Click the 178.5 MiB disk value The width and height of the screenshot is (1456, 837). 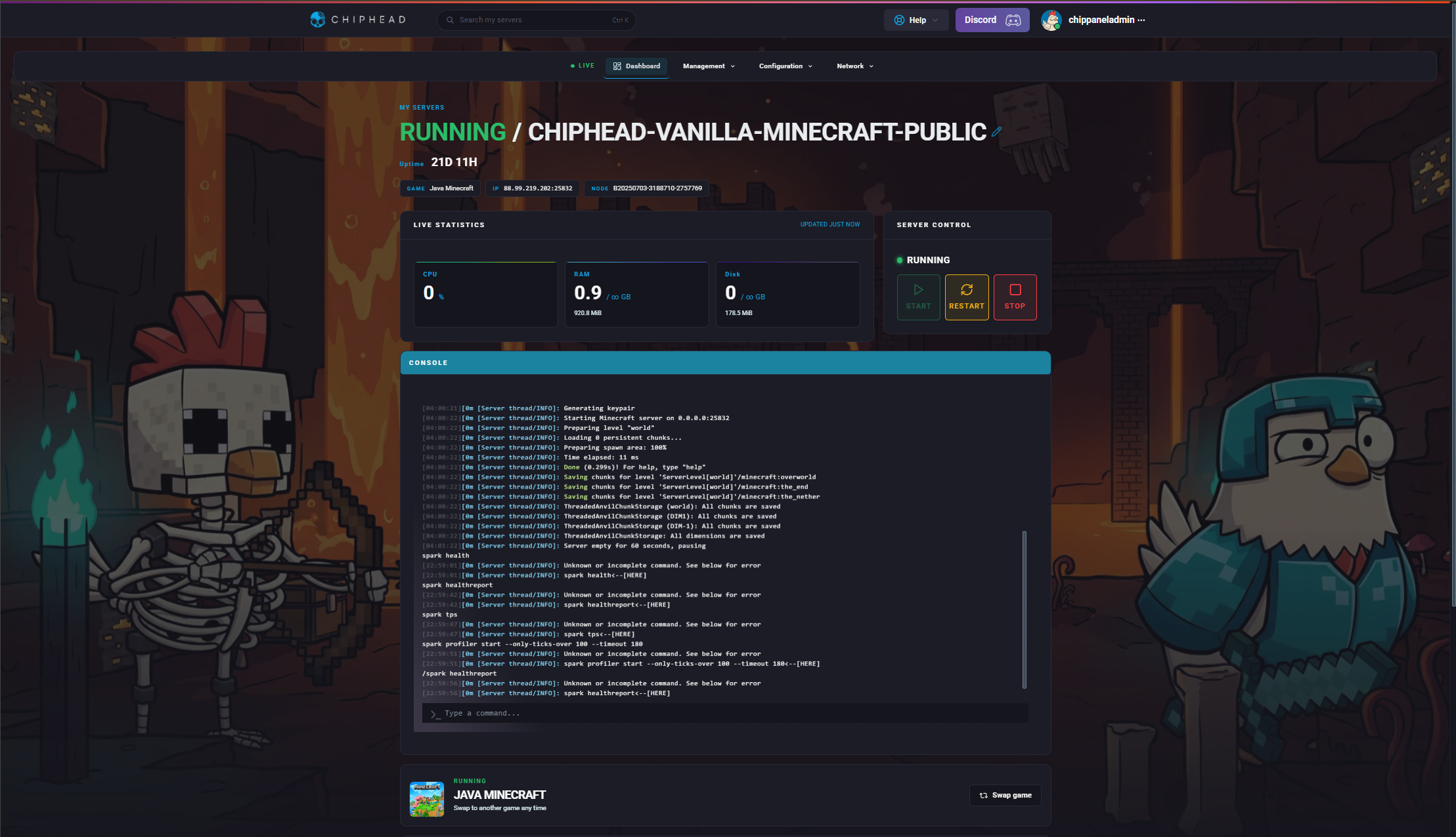pos(739,313)
